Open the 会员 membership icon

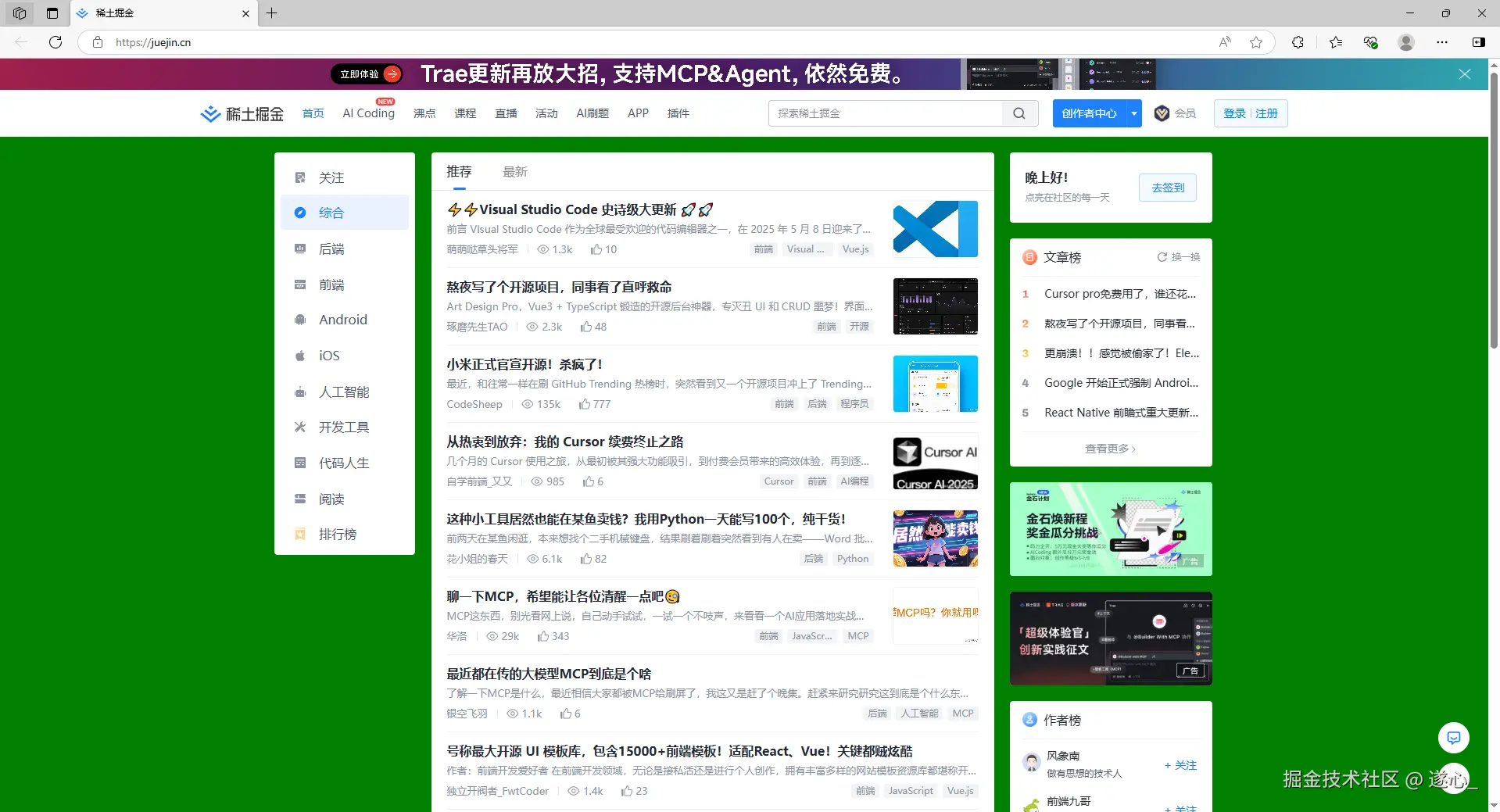pos(1162,113)
